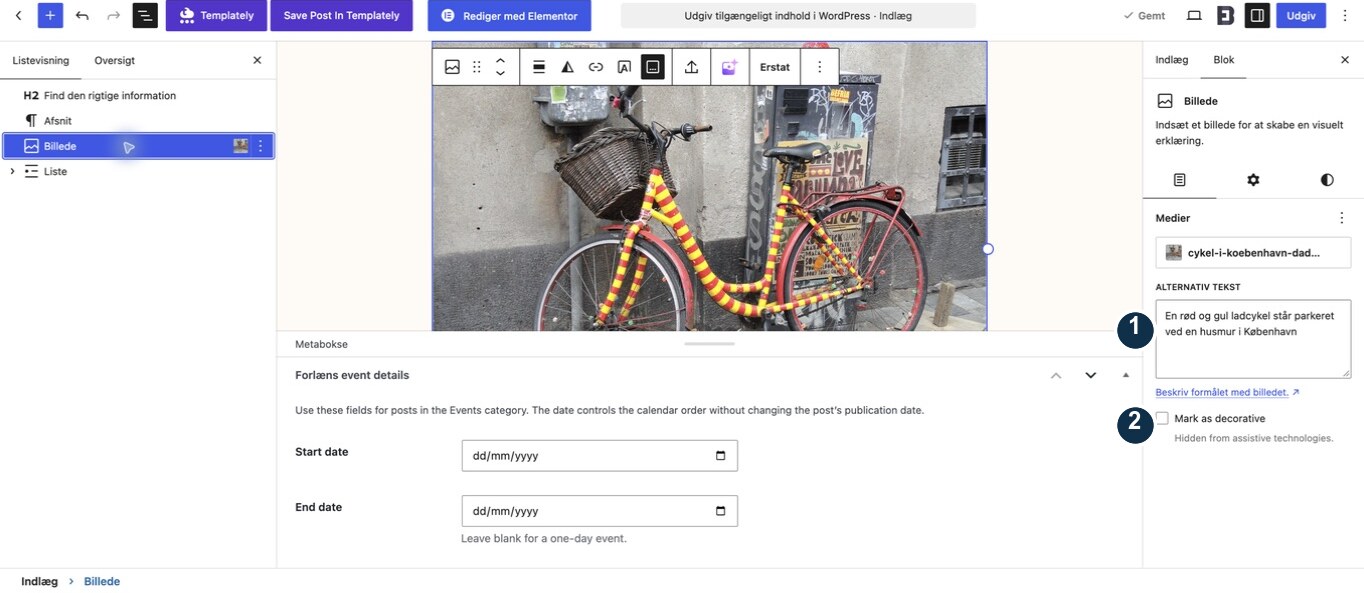Toggle the settings sidebar panel icon

1257,15
